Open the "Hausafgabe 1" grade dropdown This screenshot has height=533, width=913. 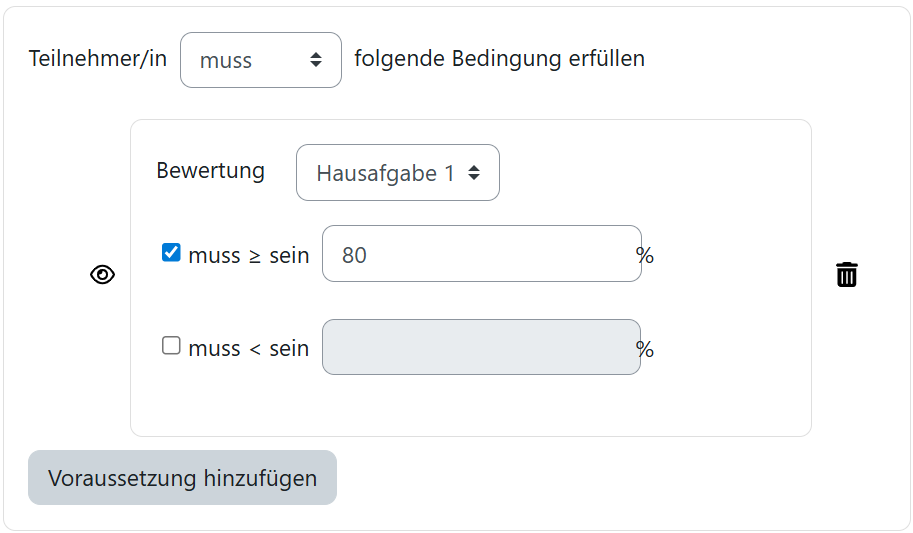tap(397, 173)
